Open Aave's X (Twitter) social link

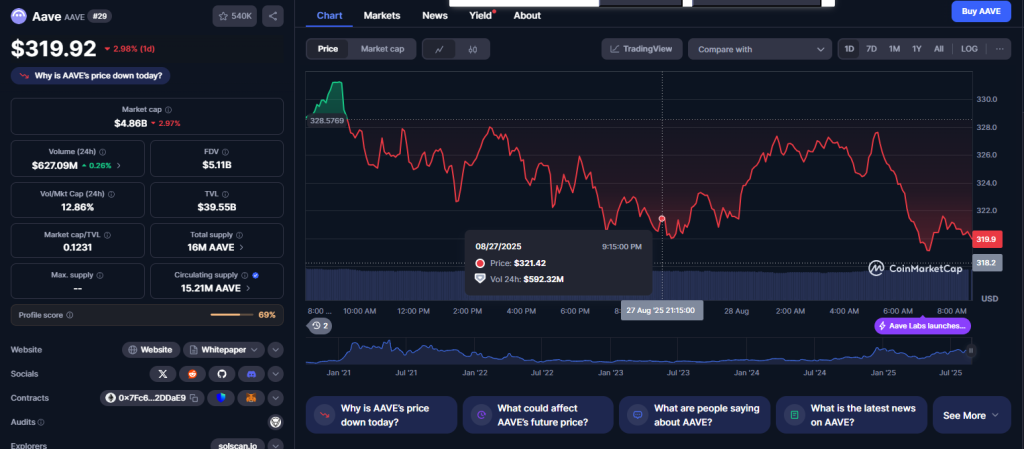coord(163,373)
